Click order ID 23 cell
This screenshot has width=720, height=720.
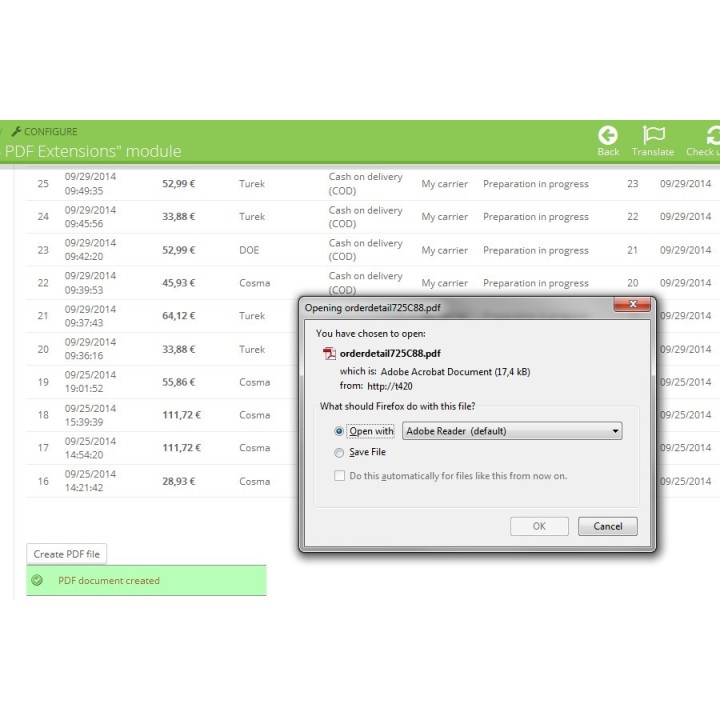(x=43, y=250)
